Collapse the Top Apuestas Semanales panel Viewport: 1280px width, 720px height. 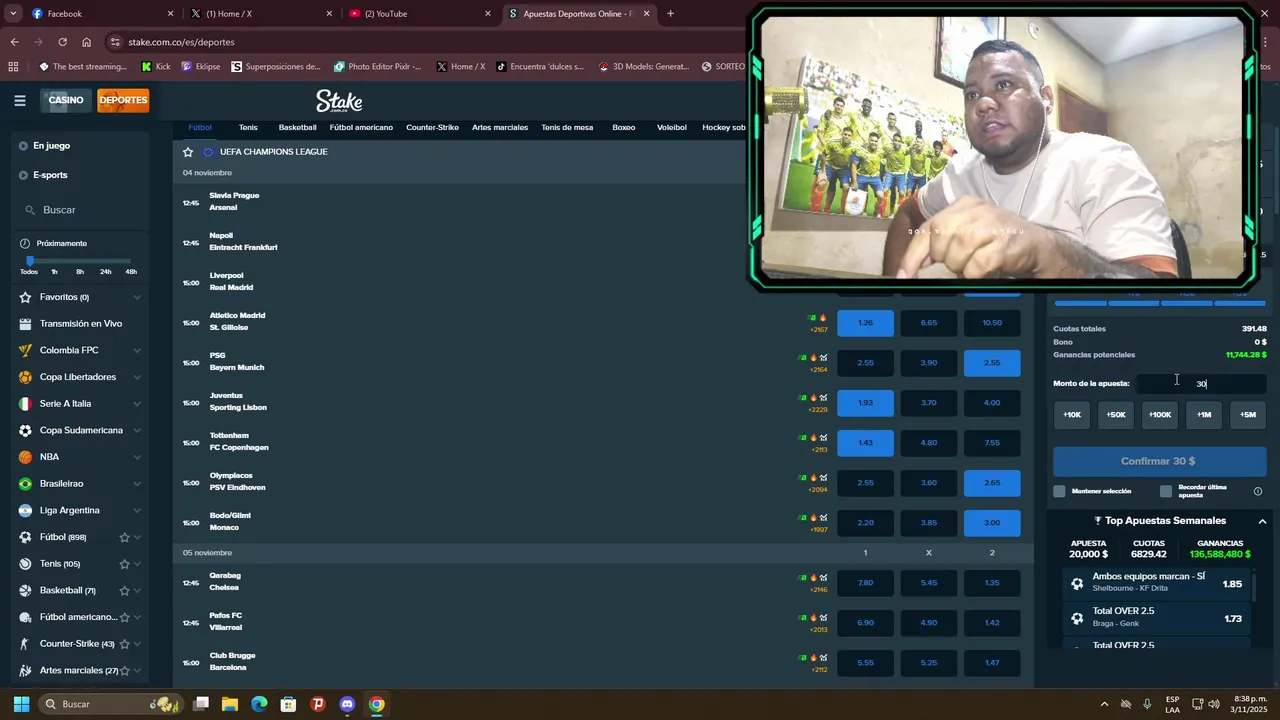(1262, 521)
